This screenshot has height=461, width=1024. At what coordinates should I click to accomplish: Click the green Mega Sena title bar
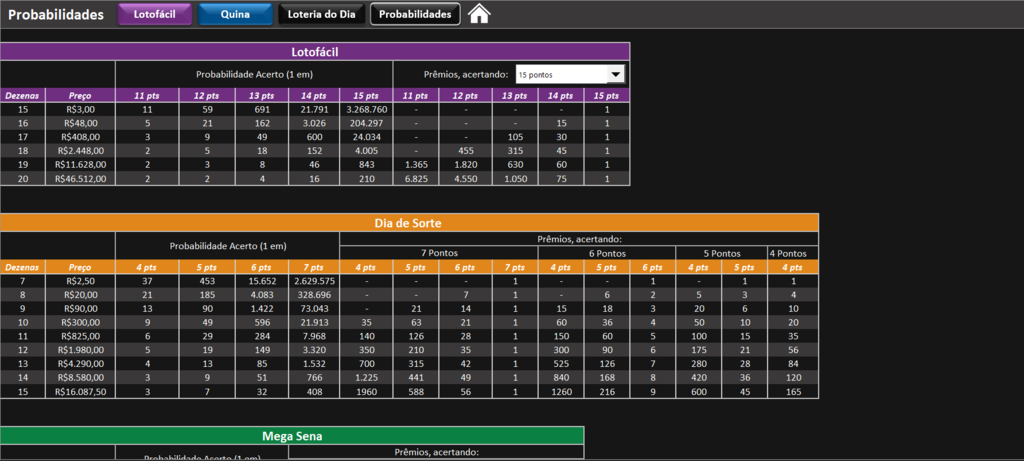coord(292,436)
